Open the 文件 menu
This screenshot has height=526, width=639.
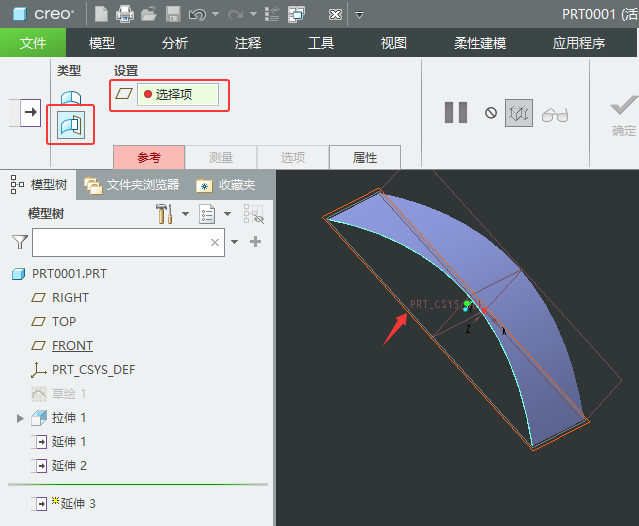coord(33,42)
